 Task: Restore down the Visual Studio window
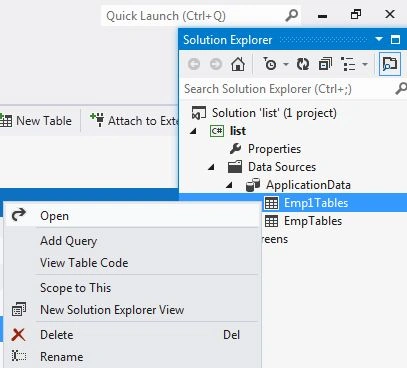[356, 14]
